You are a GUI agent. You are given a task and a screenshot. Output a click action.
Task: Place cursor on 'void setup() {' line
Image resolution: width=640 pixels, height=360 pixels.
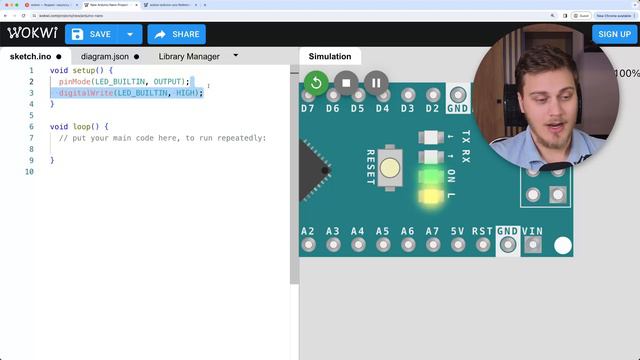pyautogui.click(x=81, y=71)
